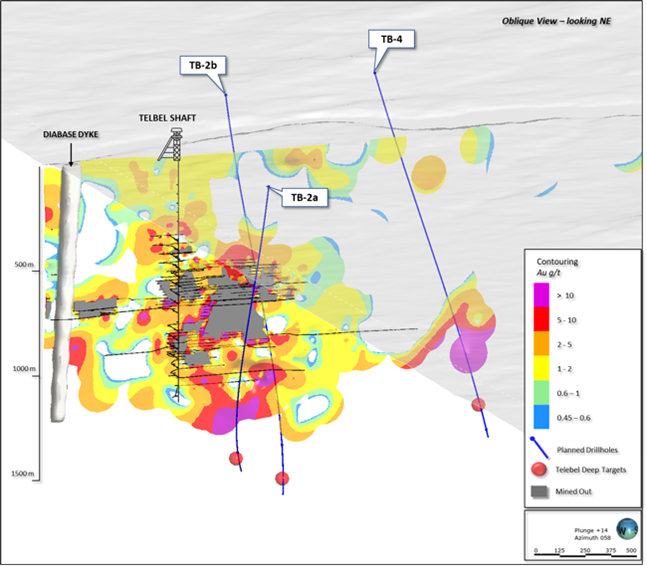647x566 pixels.
Task: Click the TB-2b drillhole label
Action: (203, 65)
